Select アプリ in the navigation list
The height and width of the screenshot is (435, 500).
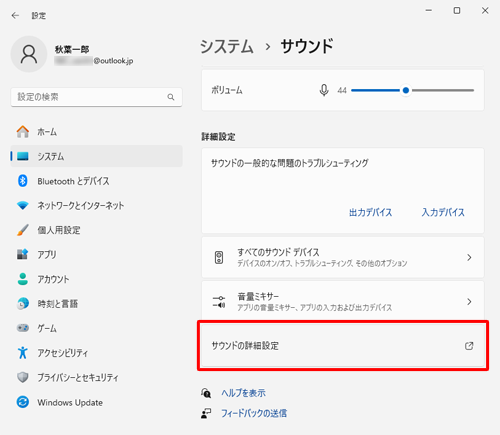click(x=97, y=254)
